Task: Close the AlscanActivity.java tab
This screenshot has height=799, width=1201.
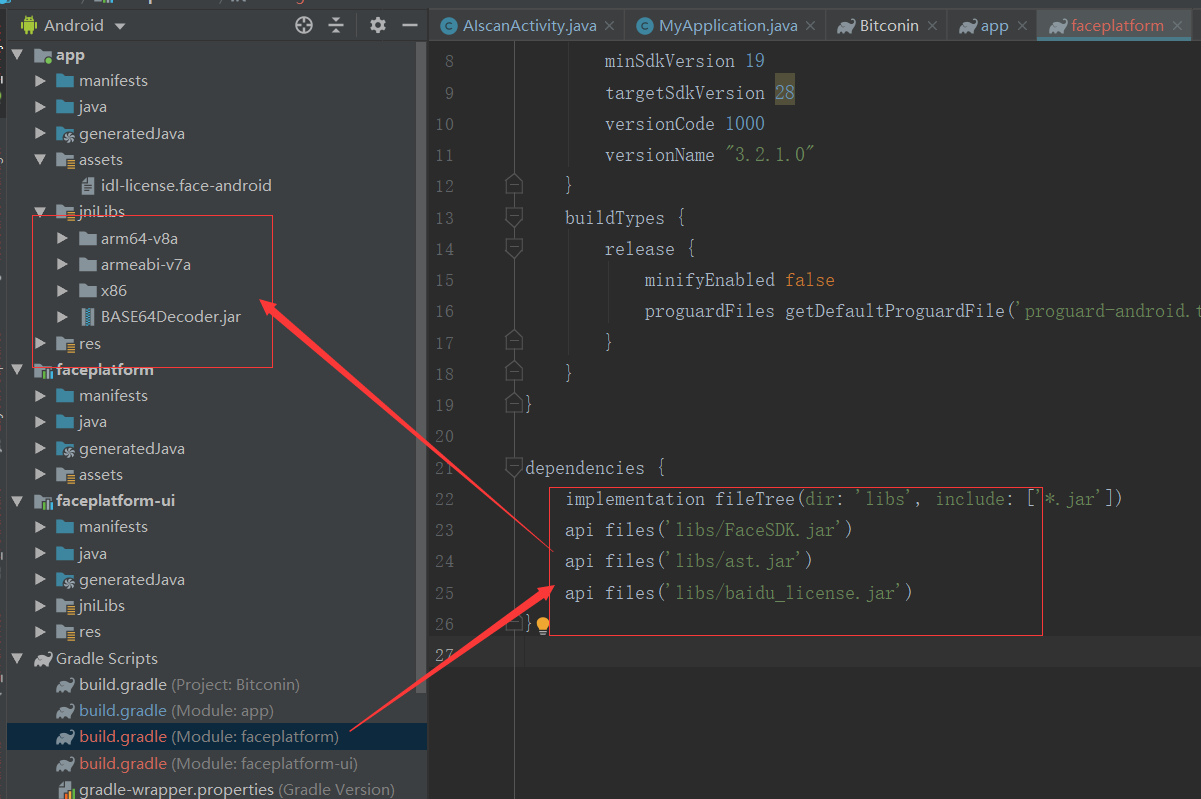Action: (x=609, y=26)
